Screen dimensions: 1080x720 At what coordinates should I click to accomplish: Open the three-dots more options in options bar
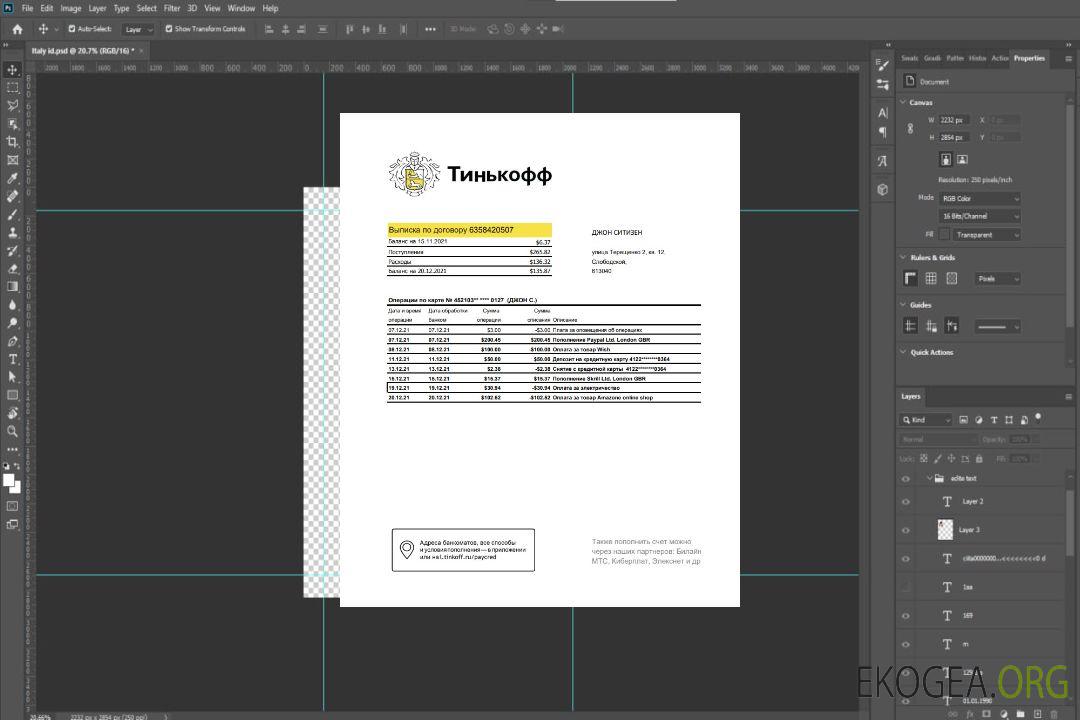430,29
